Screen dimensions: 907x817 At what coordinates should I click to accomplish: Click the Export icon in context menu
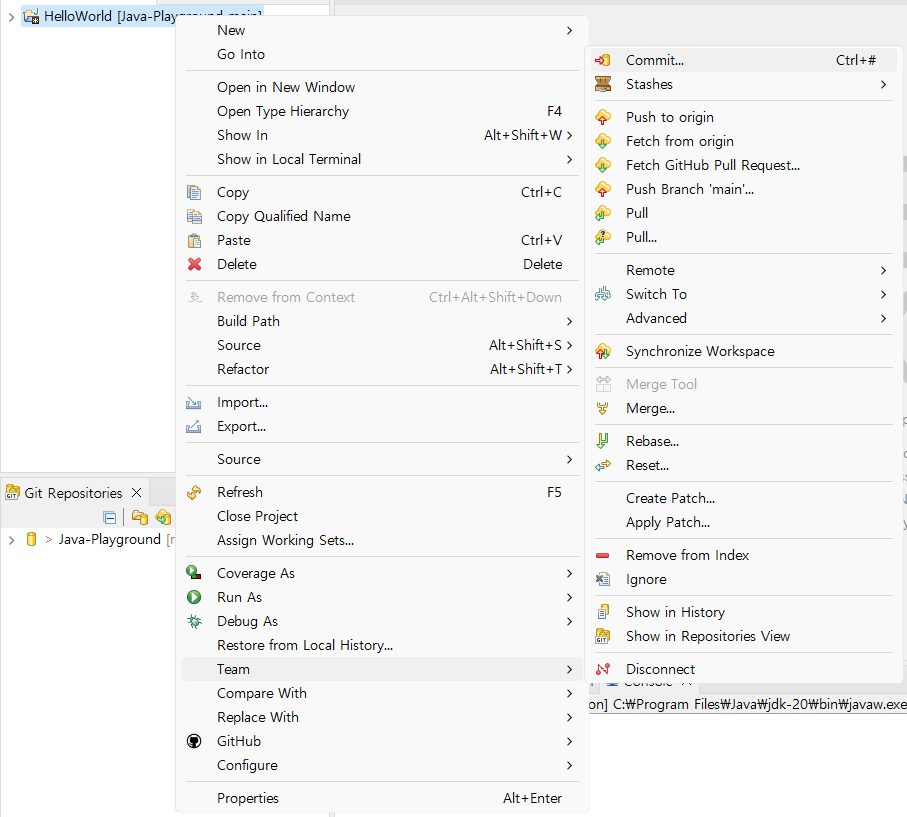point(194,427)
